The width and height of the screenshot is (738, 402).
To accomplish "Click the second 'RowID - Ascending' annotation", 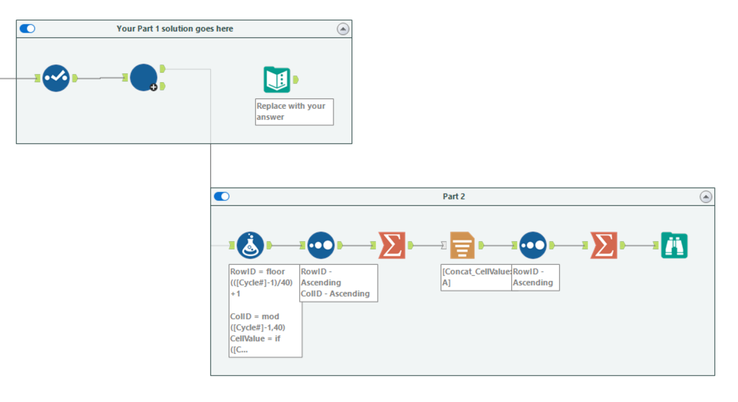I will tap(536, 277).
